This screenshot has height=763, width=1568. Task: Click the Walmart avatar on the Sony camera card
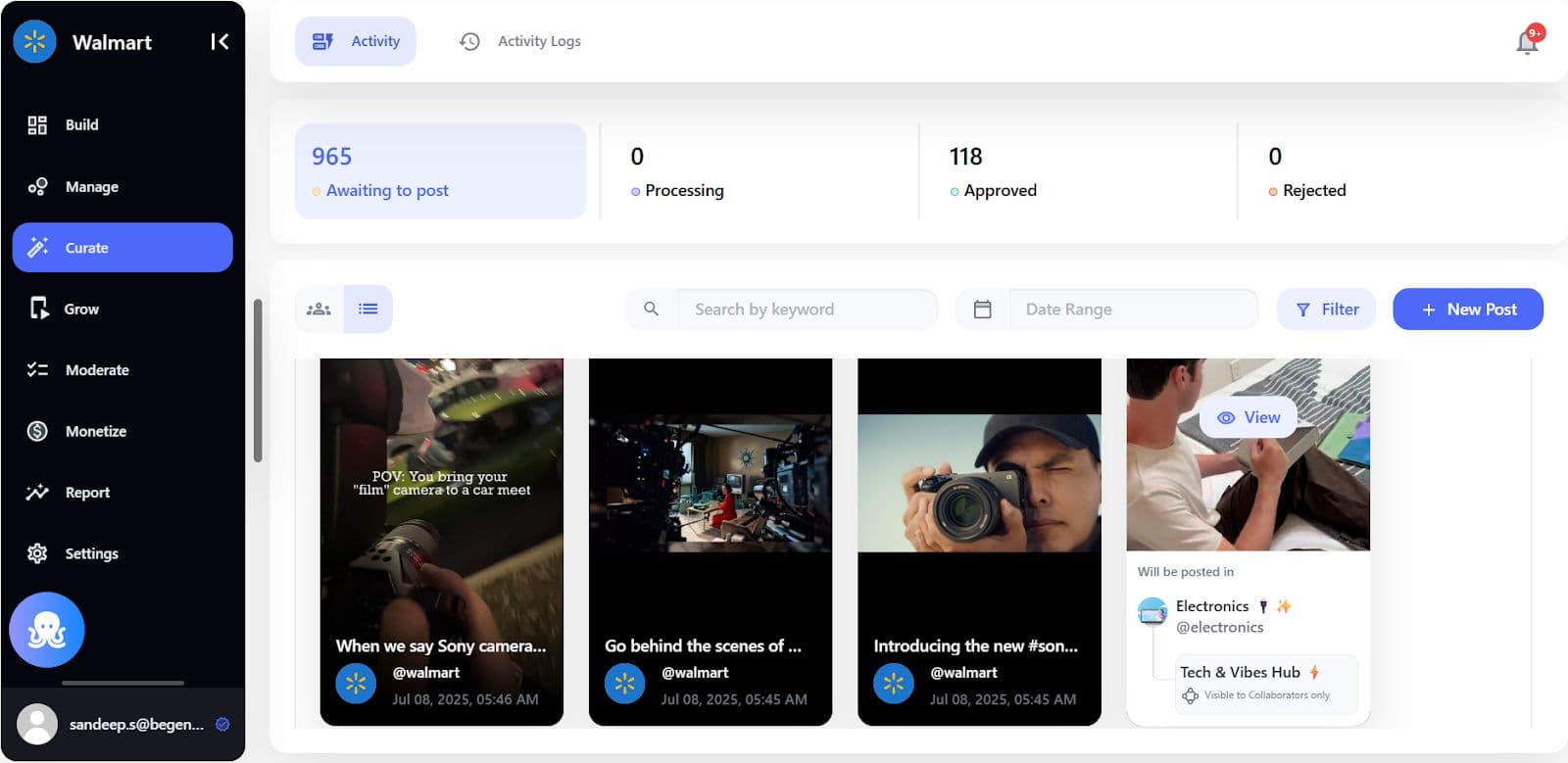[356, 684]
